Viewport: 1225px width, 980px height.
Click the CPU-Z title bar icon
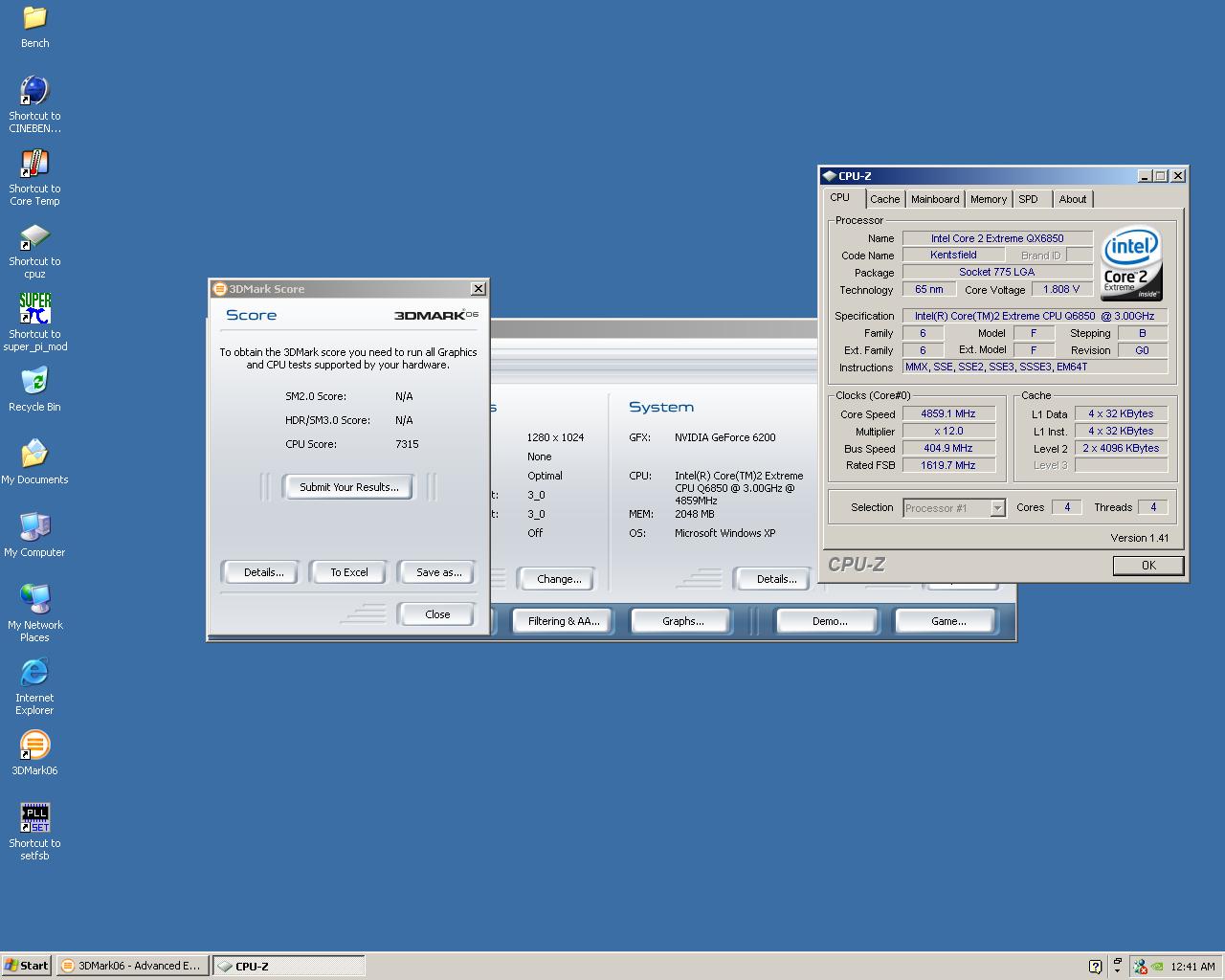[830, 176]
